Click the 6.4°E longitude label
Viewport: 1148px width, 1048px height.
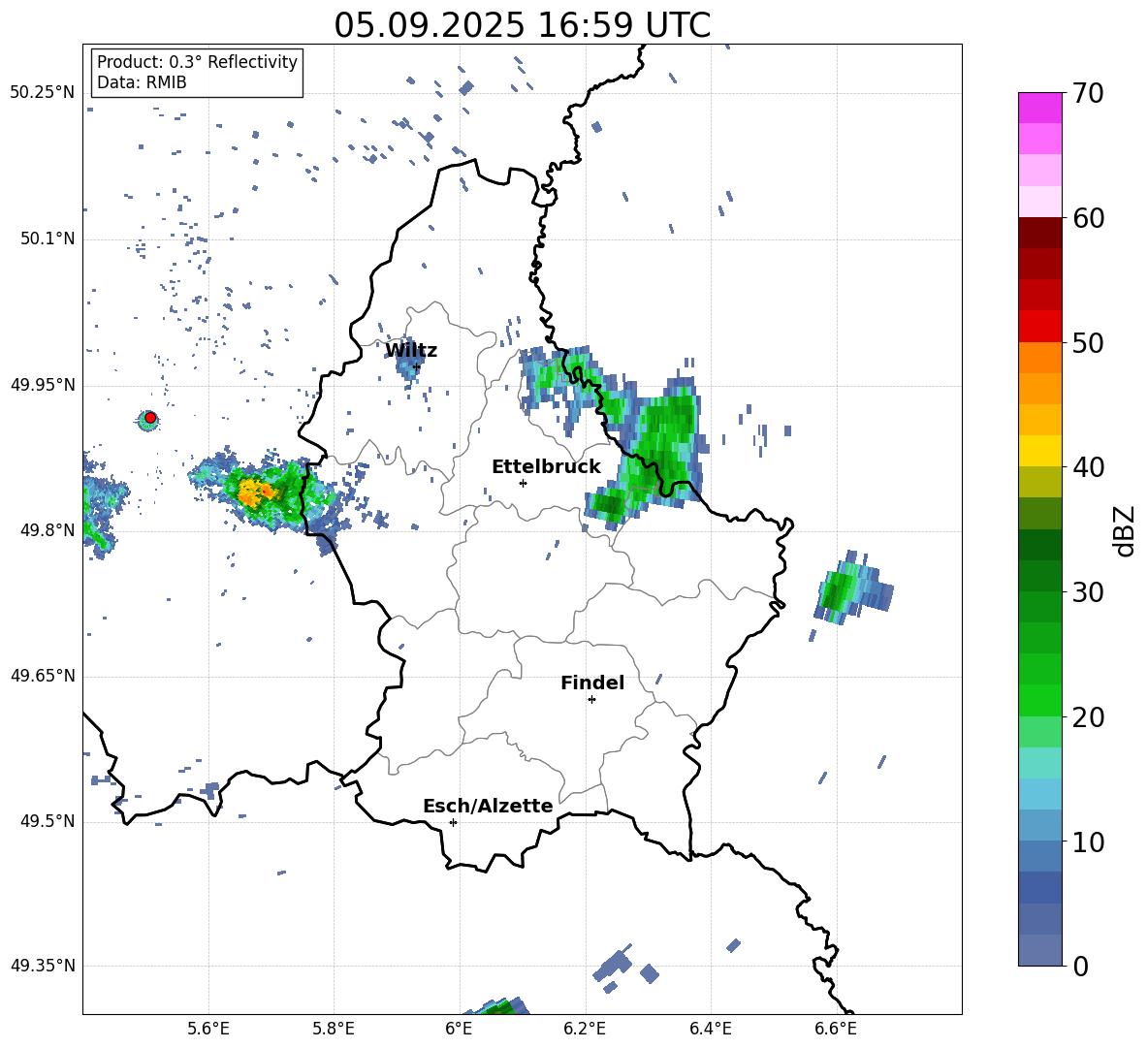click(x=710, y=1030)
